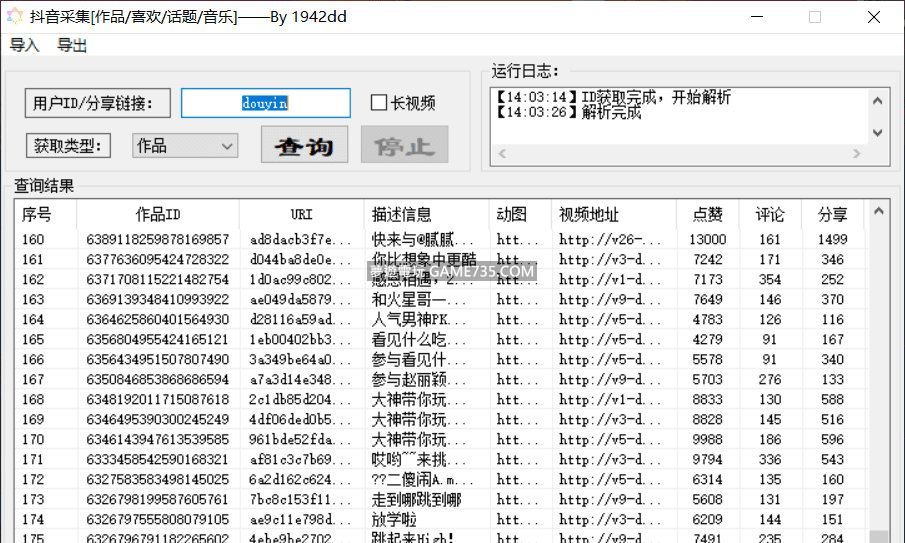Click the 查询 button
This screenshot has width=905, height=543.
pyautogui.click(x=304, y=146)
